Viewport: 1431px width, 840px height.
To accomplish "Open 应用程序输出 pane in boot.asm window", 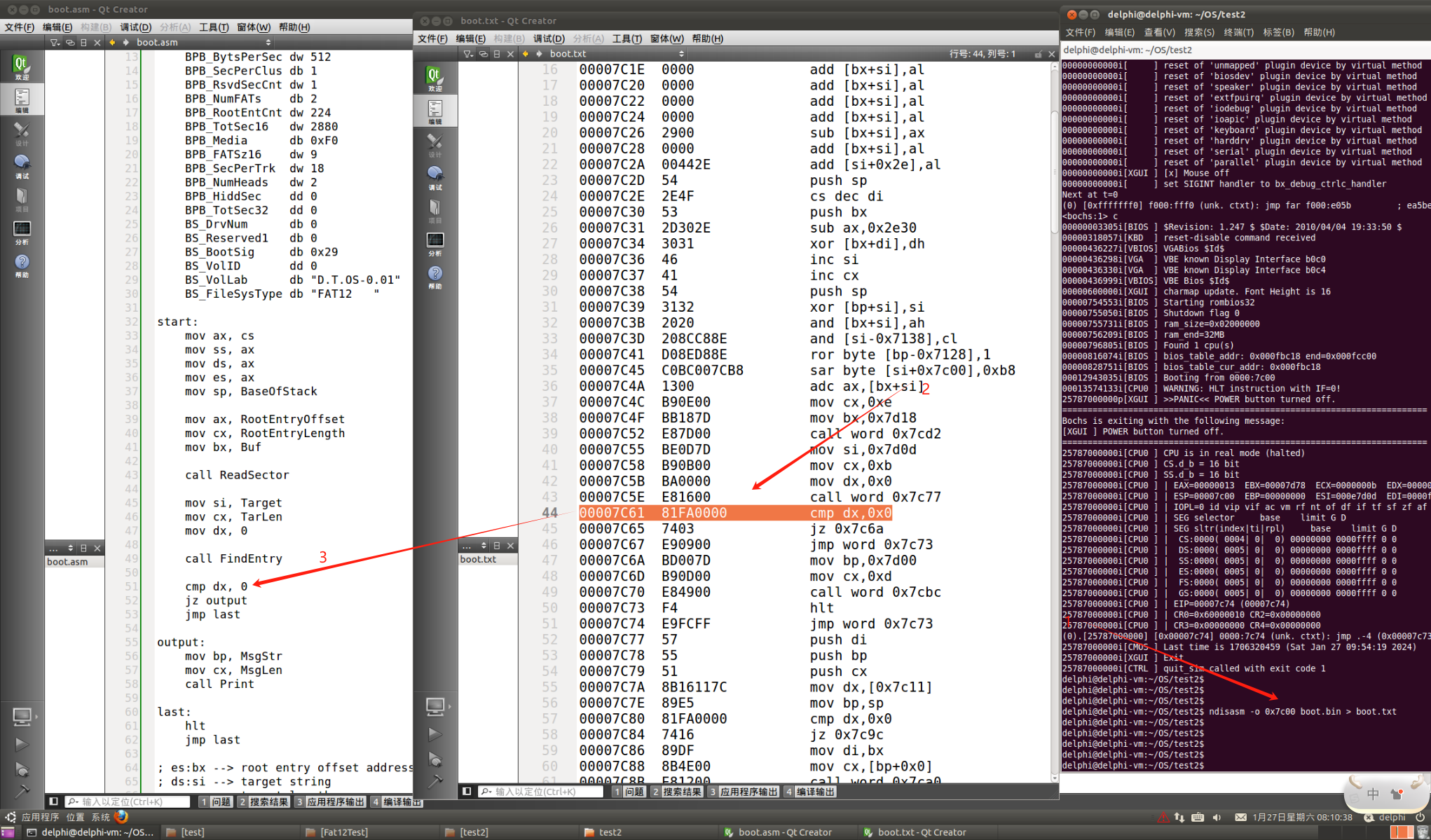I will click(331, 801).
